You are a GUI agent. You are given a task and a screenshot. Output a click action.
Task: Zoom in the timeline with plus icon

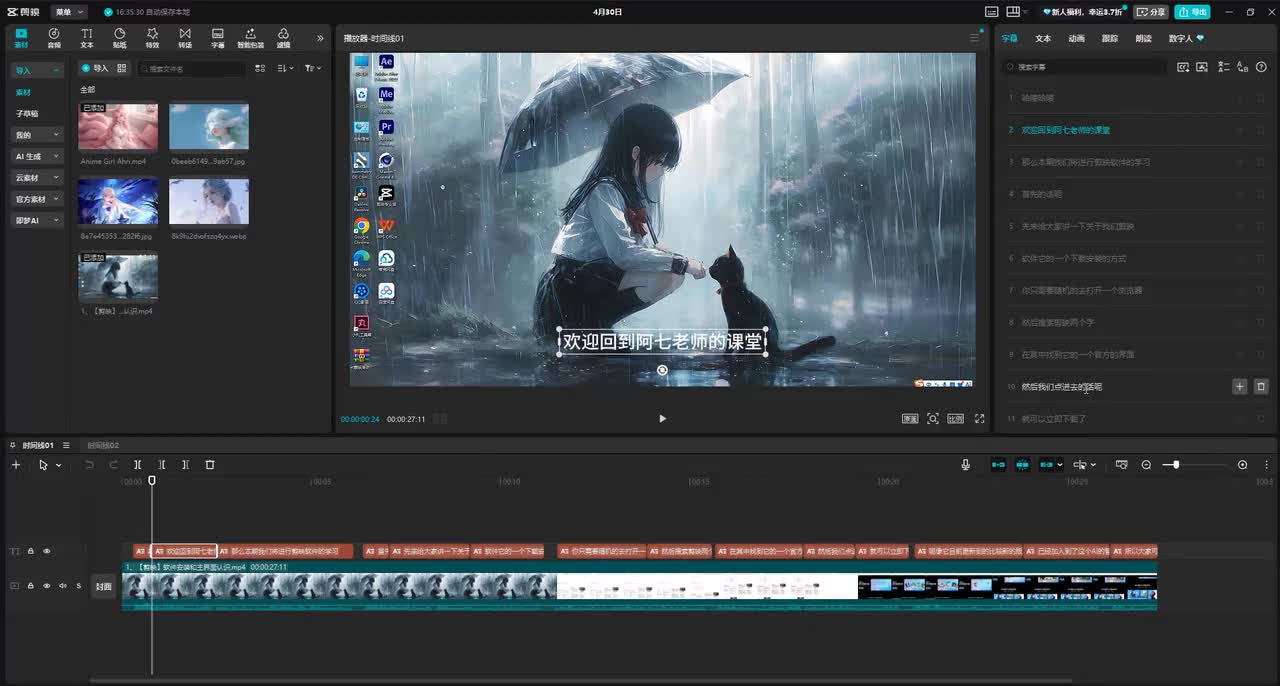[x=1243, y=465]
